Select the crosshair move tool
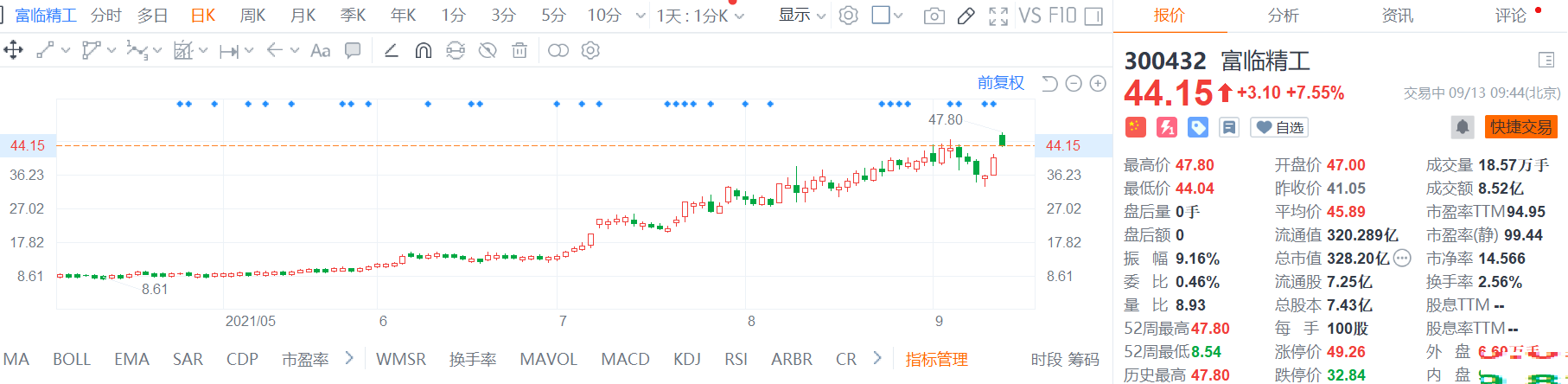Image resolution: width=1568 pixels, height=384 pixels. click(14, 50)
